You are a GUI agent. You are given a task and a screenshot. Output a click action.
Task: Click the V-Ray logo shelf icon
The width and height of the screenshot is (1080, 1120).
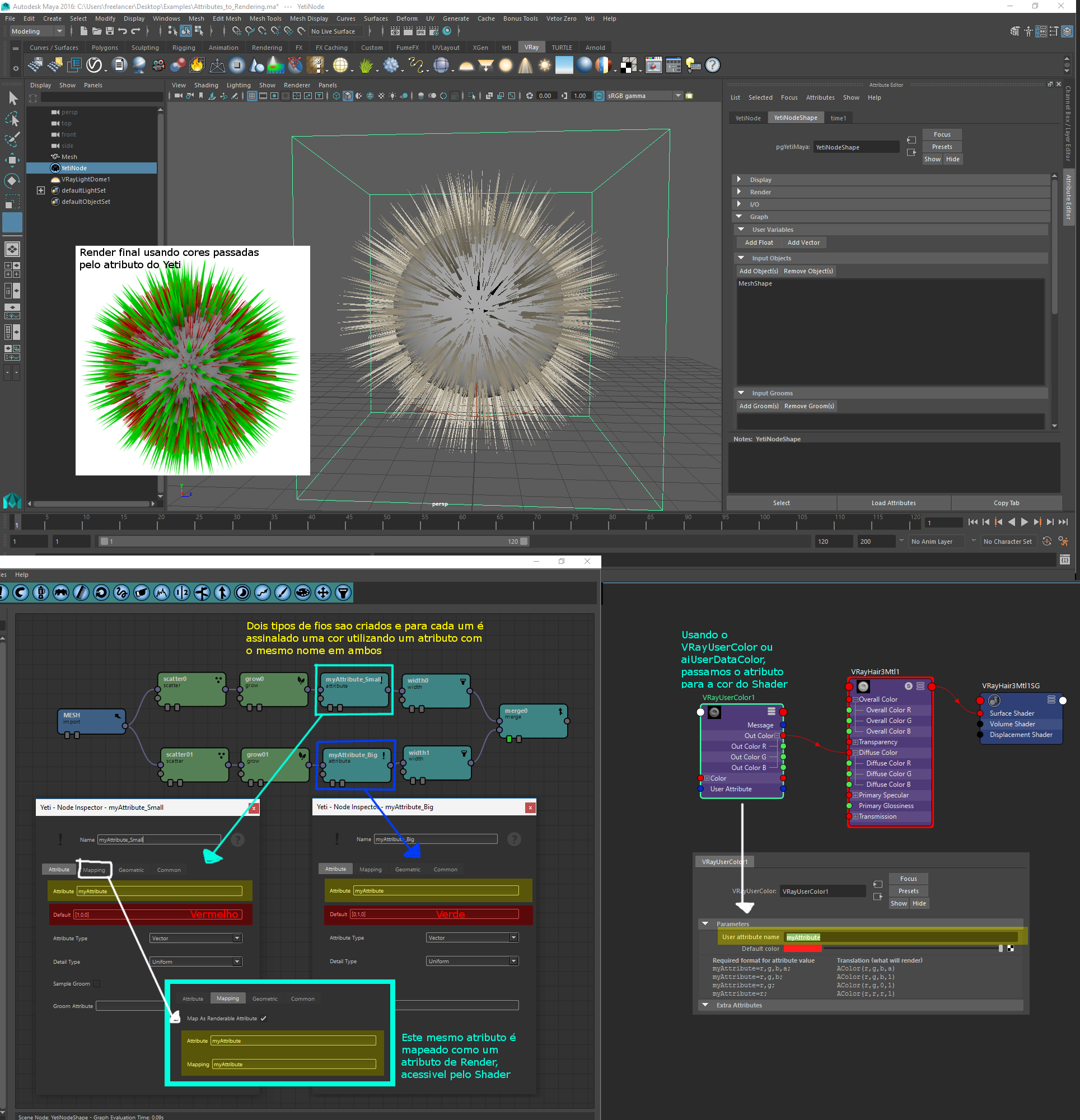(93, 65)
